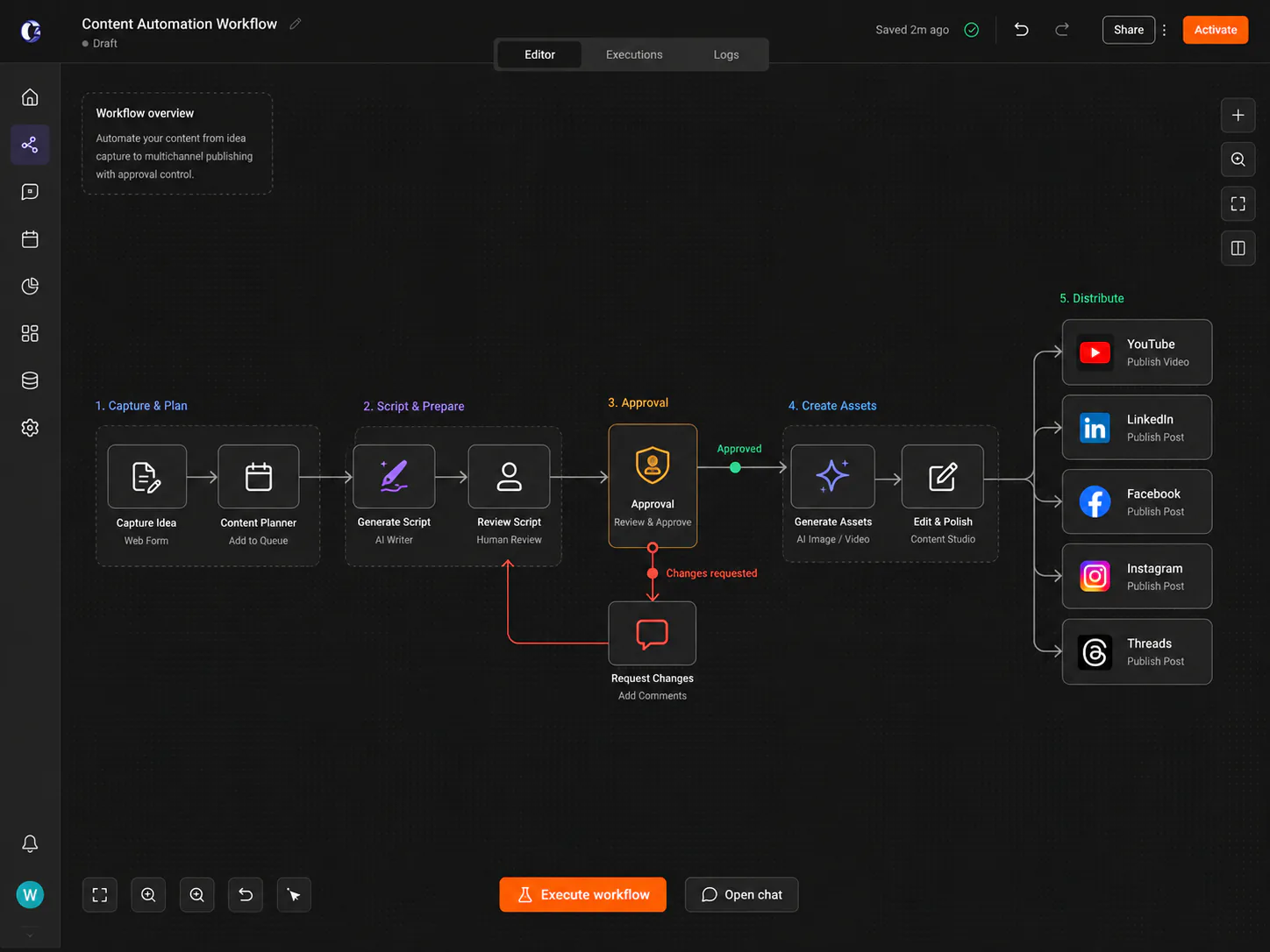Select the Edit & Polish node

[943, 477]
